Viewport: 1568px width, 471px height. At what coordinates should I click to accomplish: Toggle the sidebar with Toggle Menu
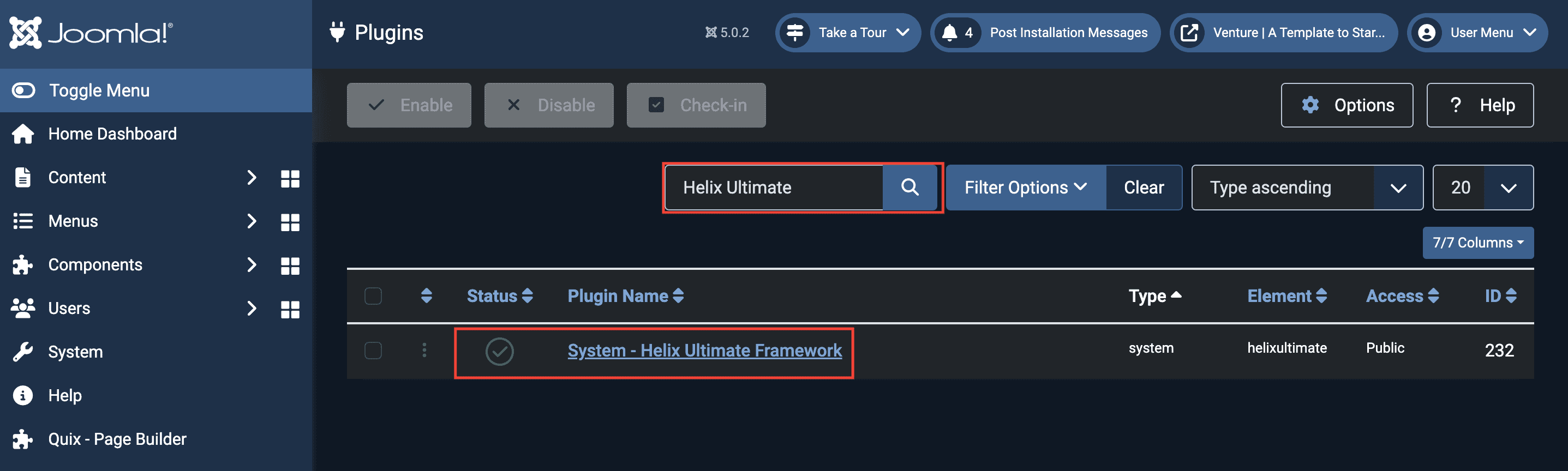[99, 90]
